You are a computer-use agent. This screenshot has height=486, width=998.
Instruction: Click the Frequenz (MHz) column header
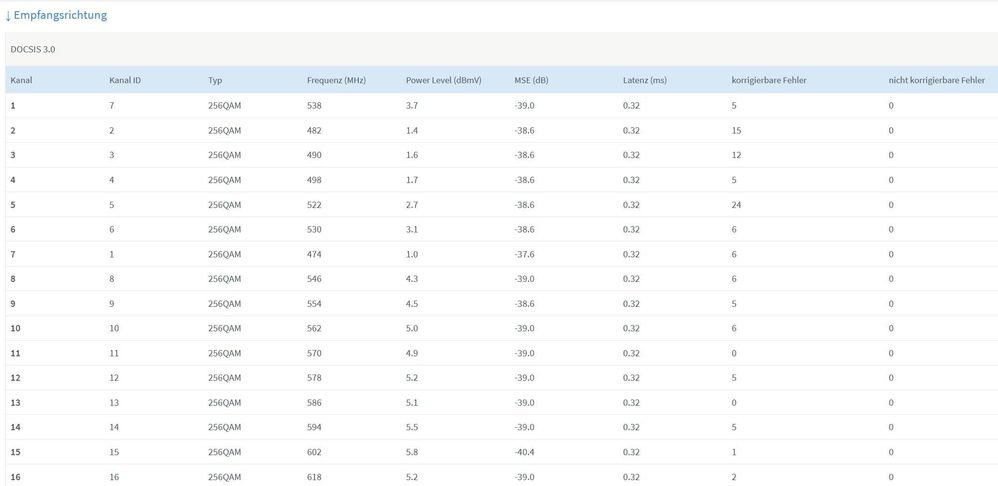pyautogui.click(x=336, y=81)
